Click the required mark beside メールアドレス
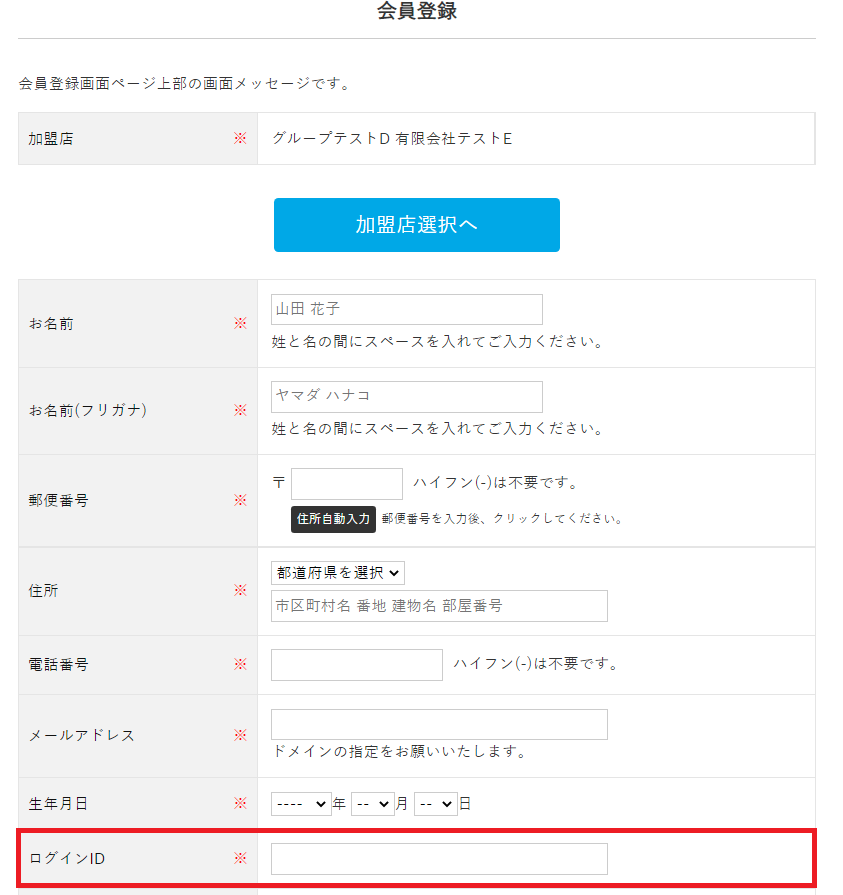Screen dimensions: 843x895 click(x=240, y=735)
